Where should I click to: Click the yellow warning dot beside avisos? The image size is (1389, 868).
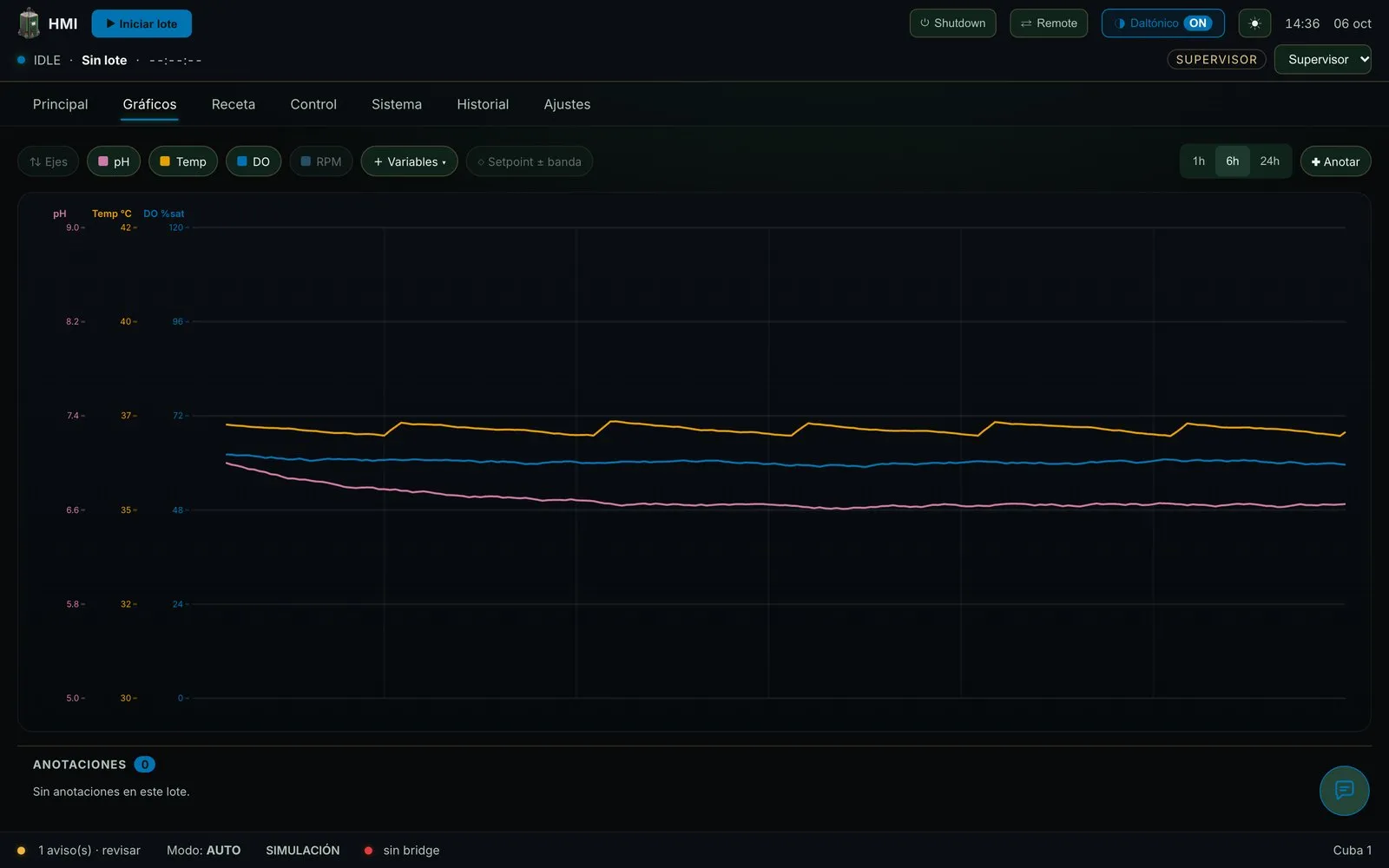click(x=21, y=851)
